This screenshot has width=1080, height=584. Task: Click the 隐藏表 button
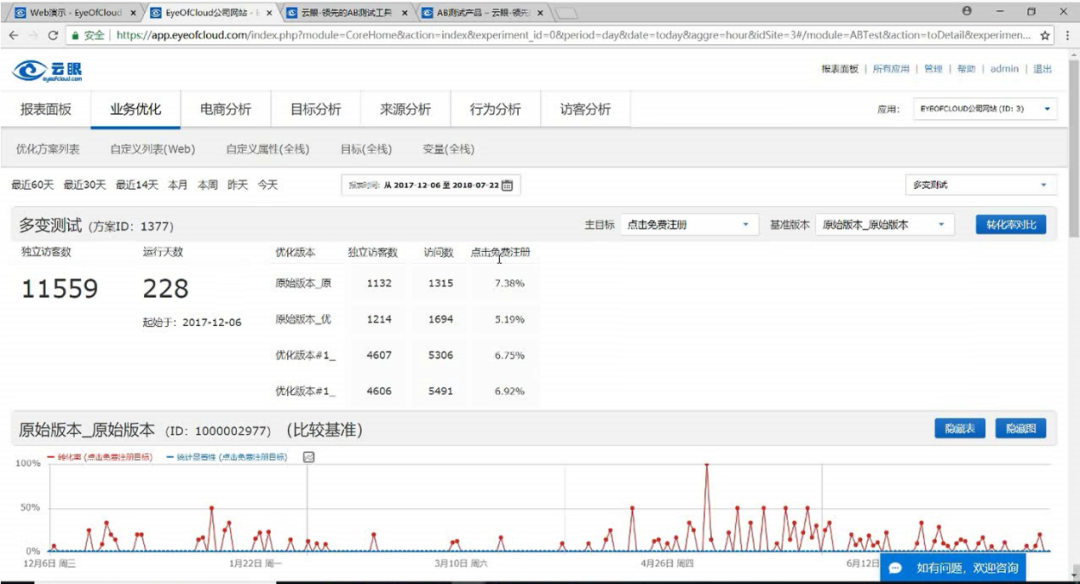(959, 428)
